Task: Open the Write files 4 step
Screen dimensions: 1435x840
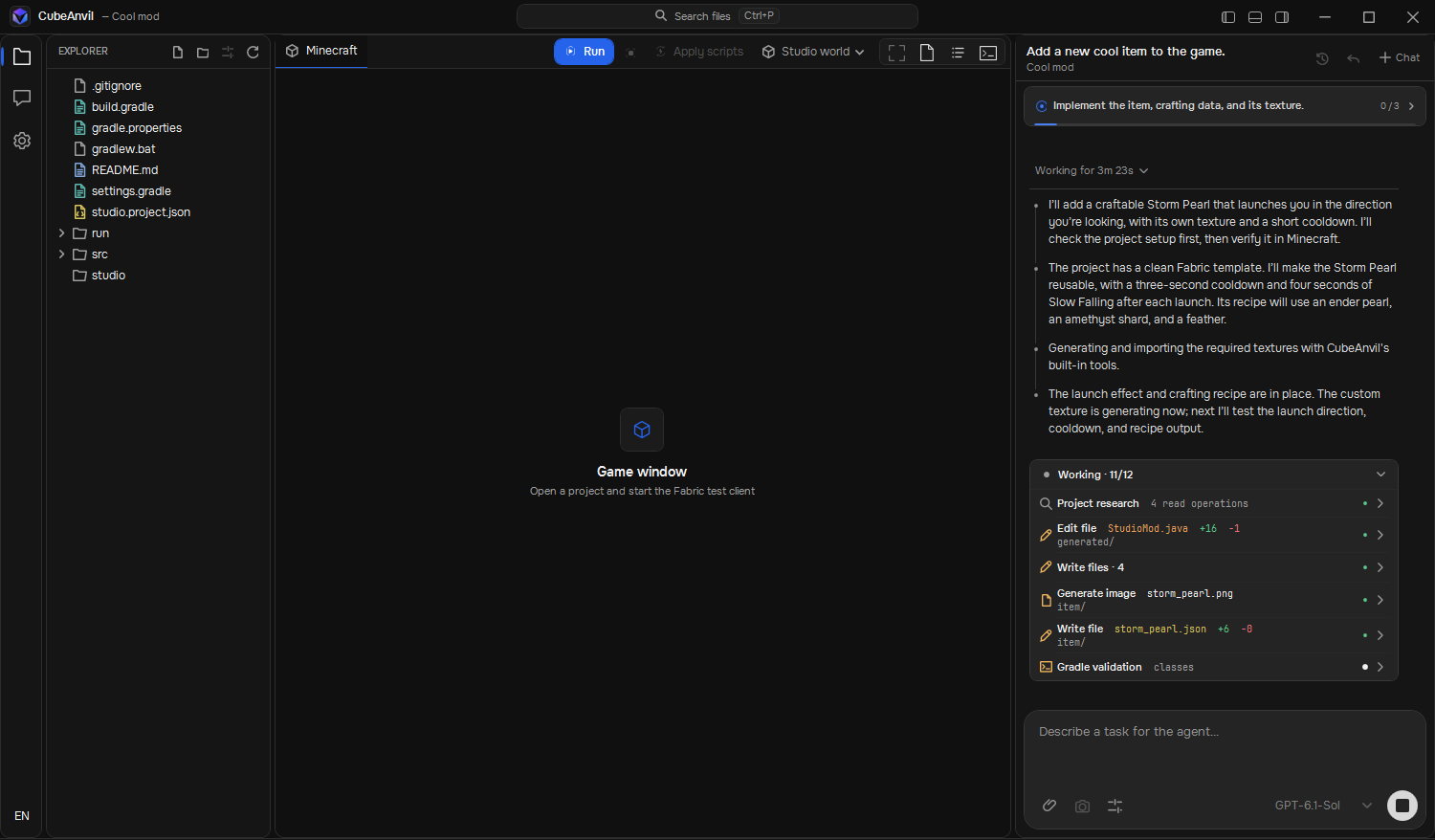Action: 1214,567
